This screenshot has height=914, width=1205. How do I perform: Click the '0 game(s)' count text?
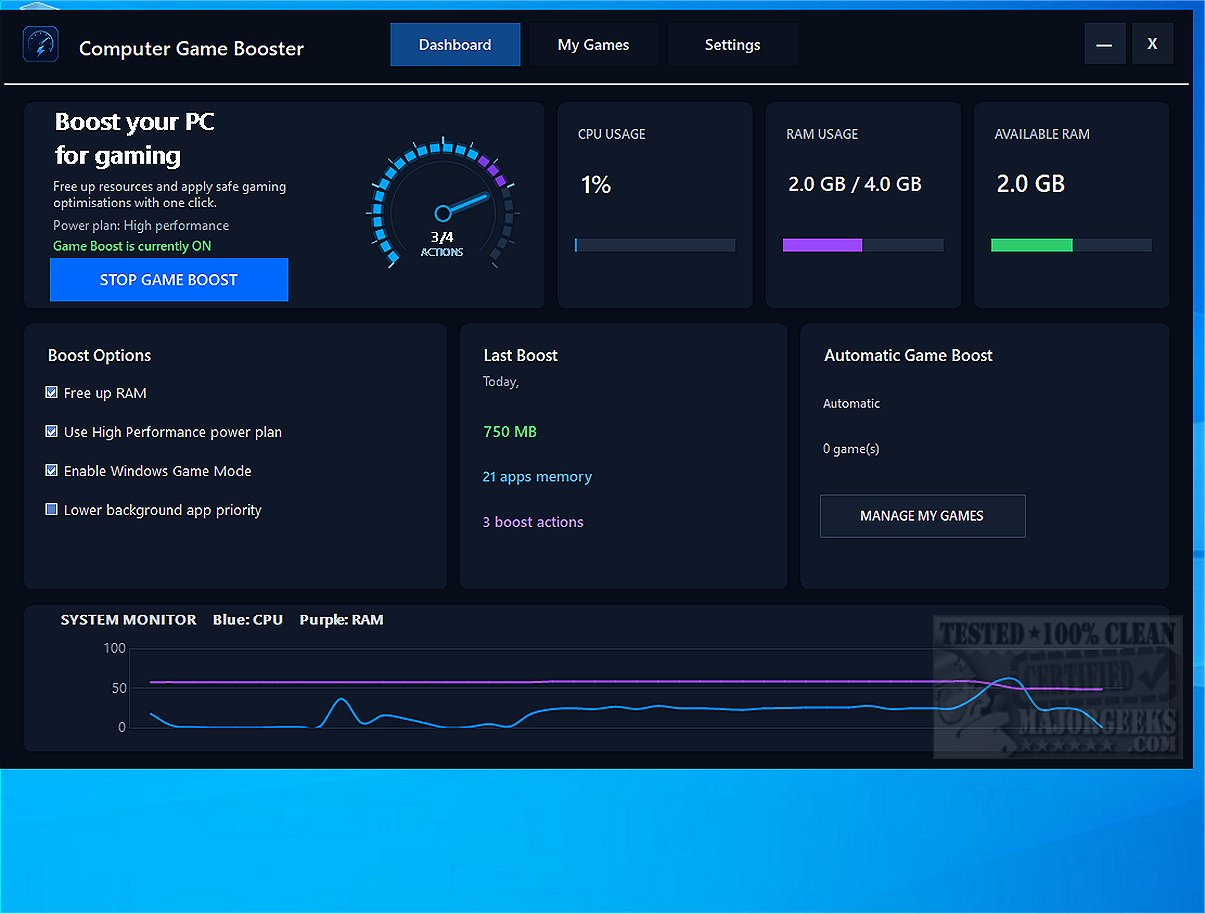(x=851, y=449)
